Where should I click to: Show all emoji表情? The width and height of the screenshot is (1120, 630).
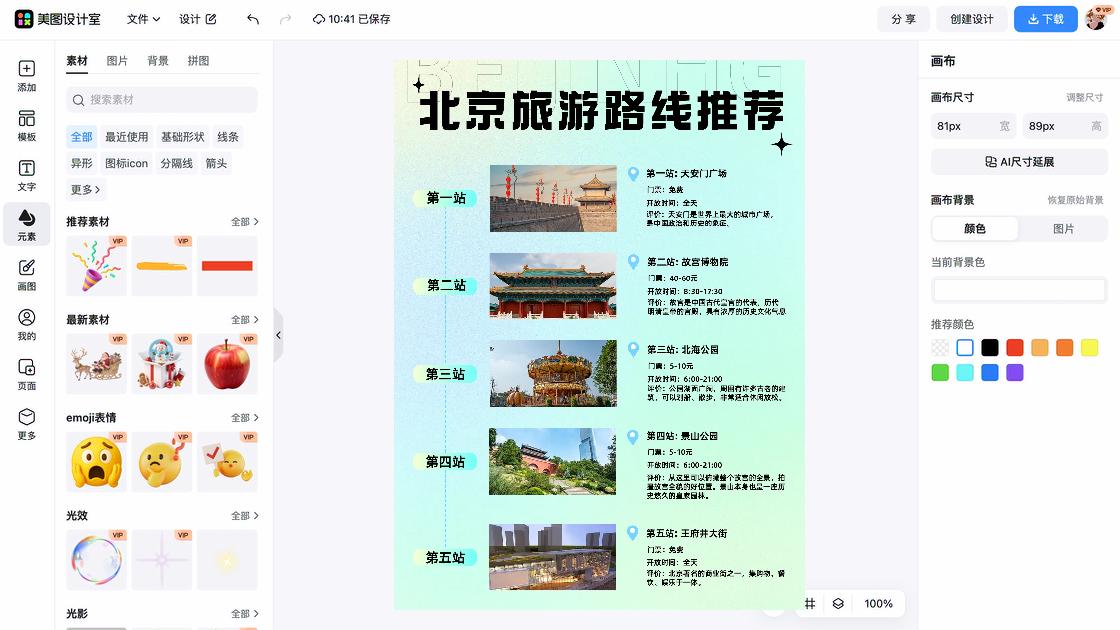(x=245, y=418)
